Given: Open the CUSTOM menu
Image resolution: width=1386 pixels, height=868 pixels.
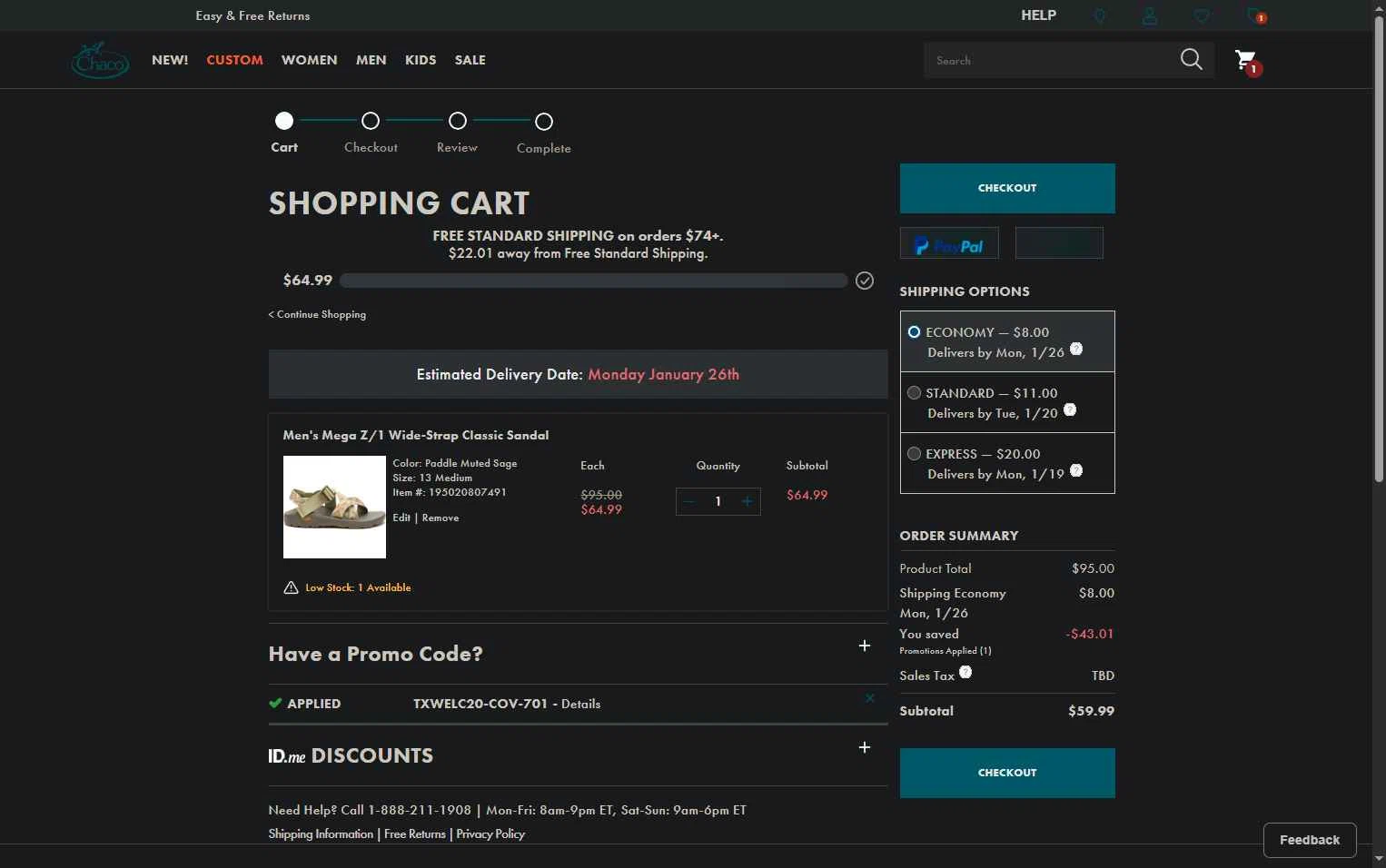Looking at the screenshot, I should [x=234, y=60].
